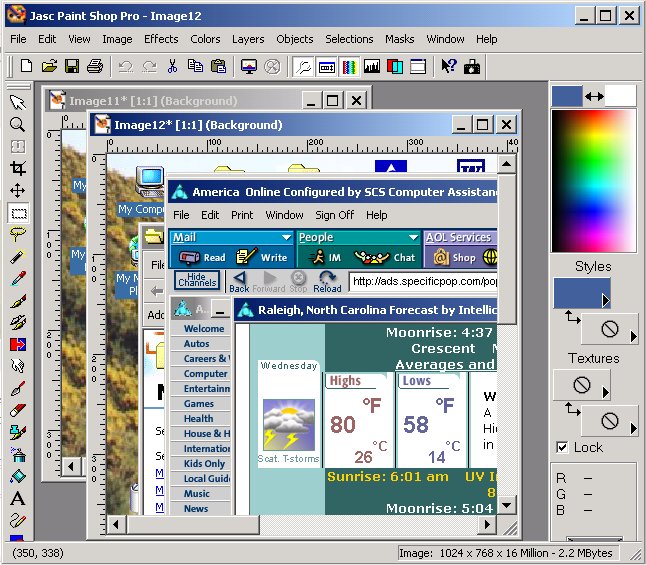The image size is (646, 565).
Task: Cut selection with scissors icon
Action: pos(172,67)
